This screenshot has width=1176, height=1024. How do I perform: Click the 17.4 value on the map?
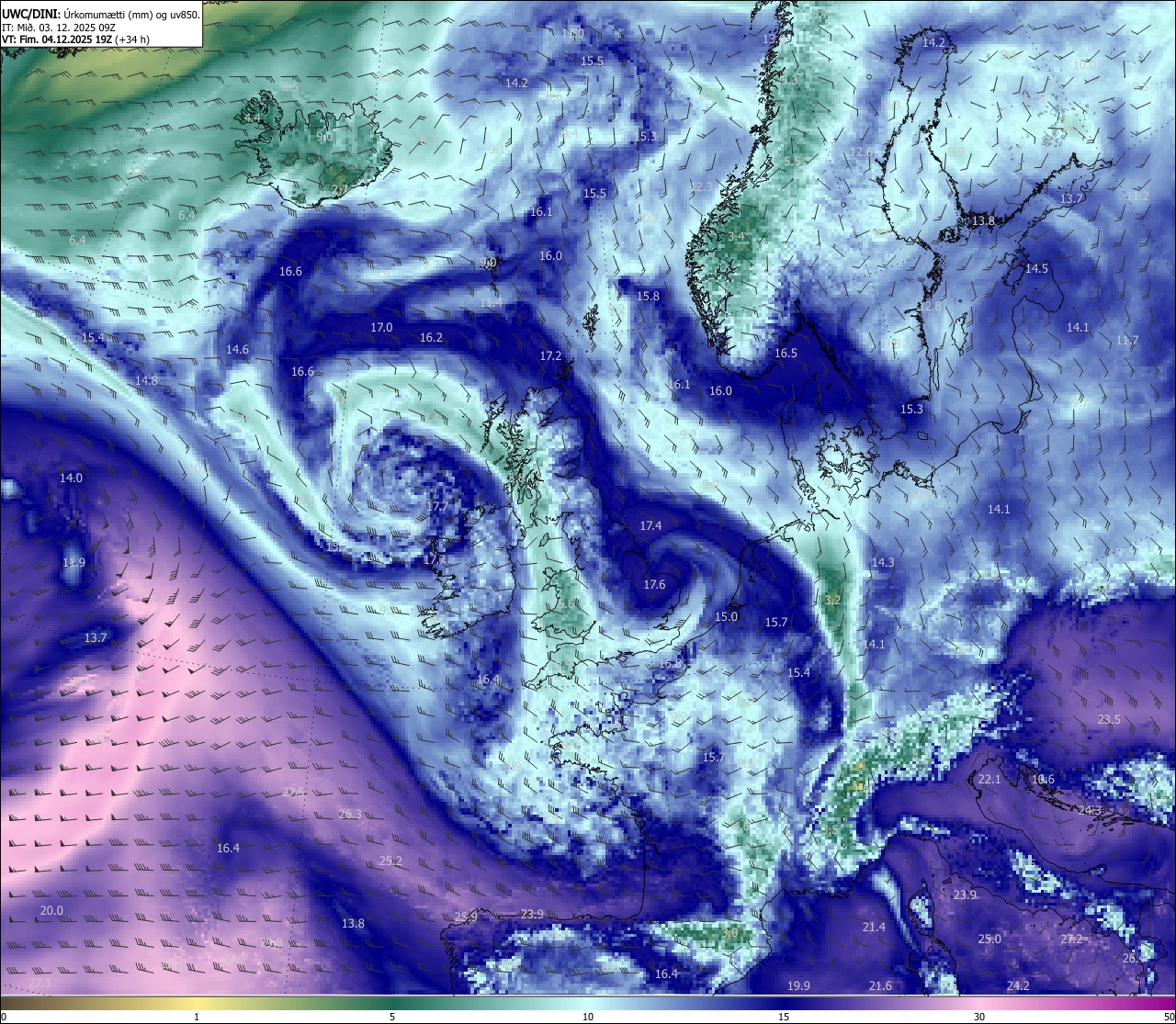650,525
